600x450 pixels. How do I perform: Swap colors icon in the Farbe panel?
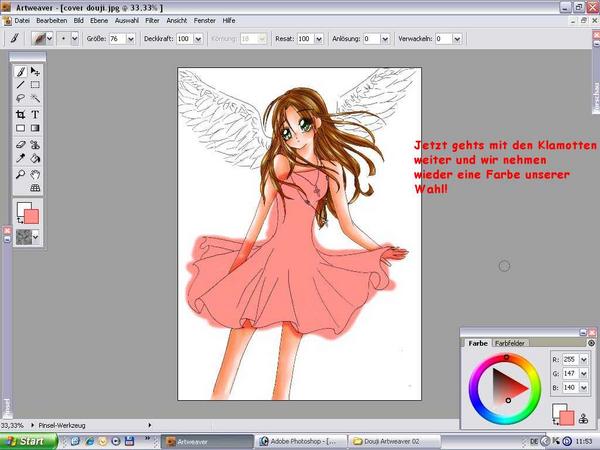tap(555, 422)
